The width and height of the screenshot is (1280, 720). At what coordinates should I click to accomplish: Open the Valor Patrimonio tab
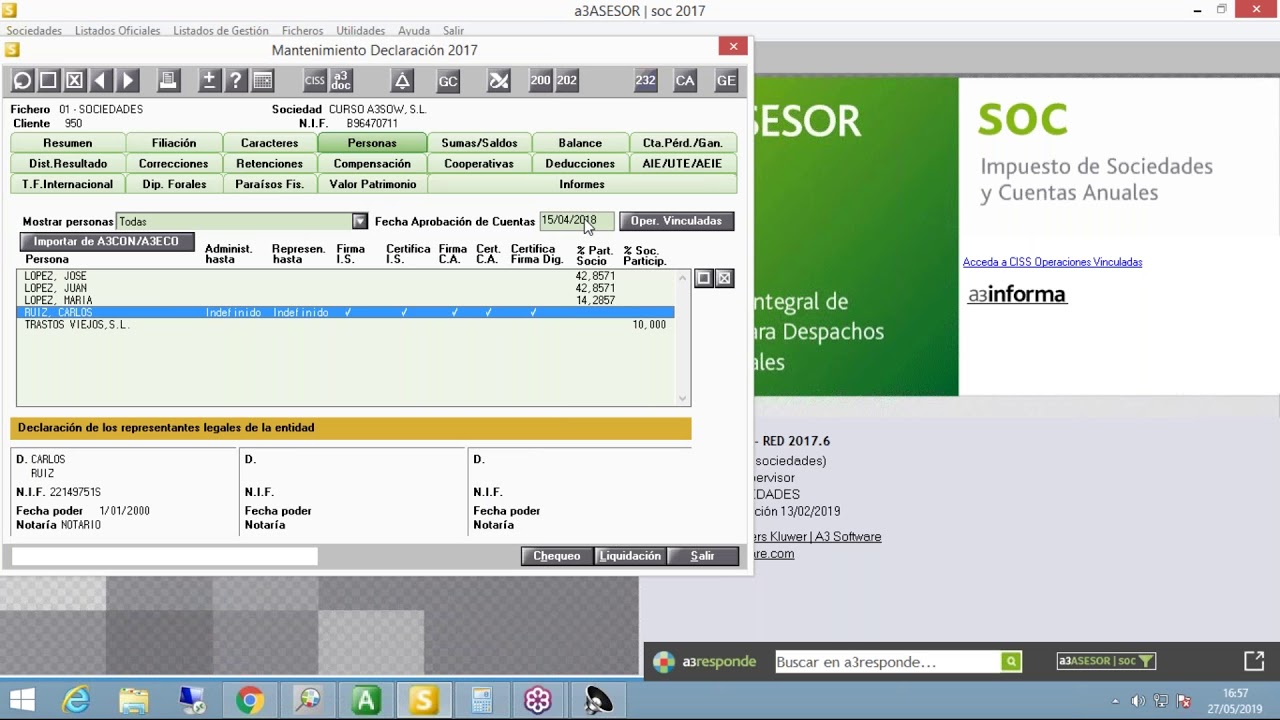[373, 185]
